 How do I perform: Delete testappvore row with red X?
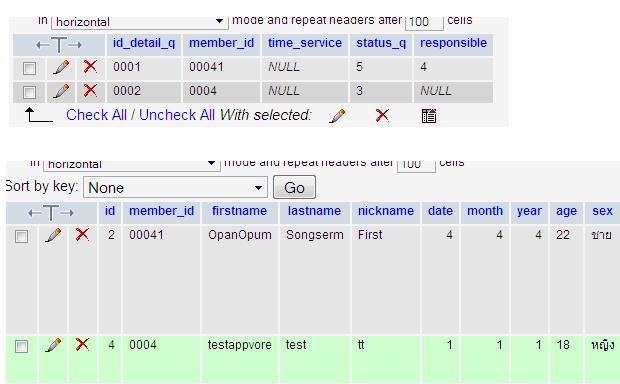82,344
